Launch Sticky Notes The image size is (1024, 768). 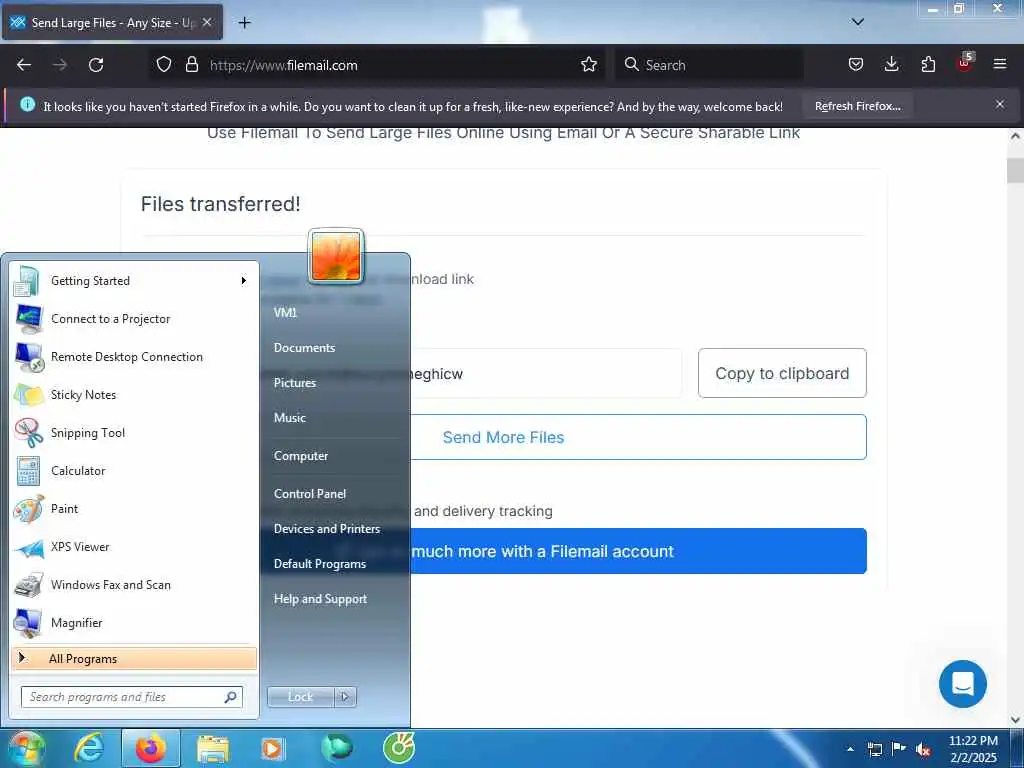point(134,394)
